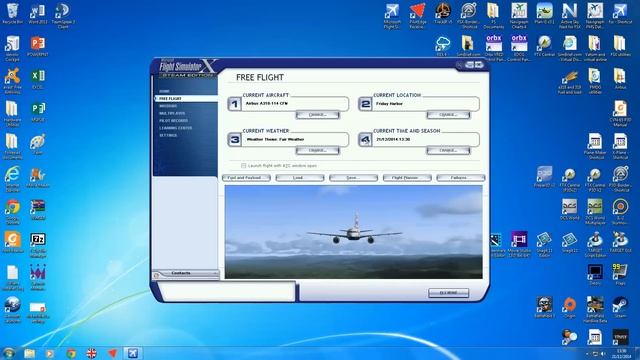The image size is (640, 360).
Task: Open the DCS World desktop shortcut
Action: click(x=570, y=207)
